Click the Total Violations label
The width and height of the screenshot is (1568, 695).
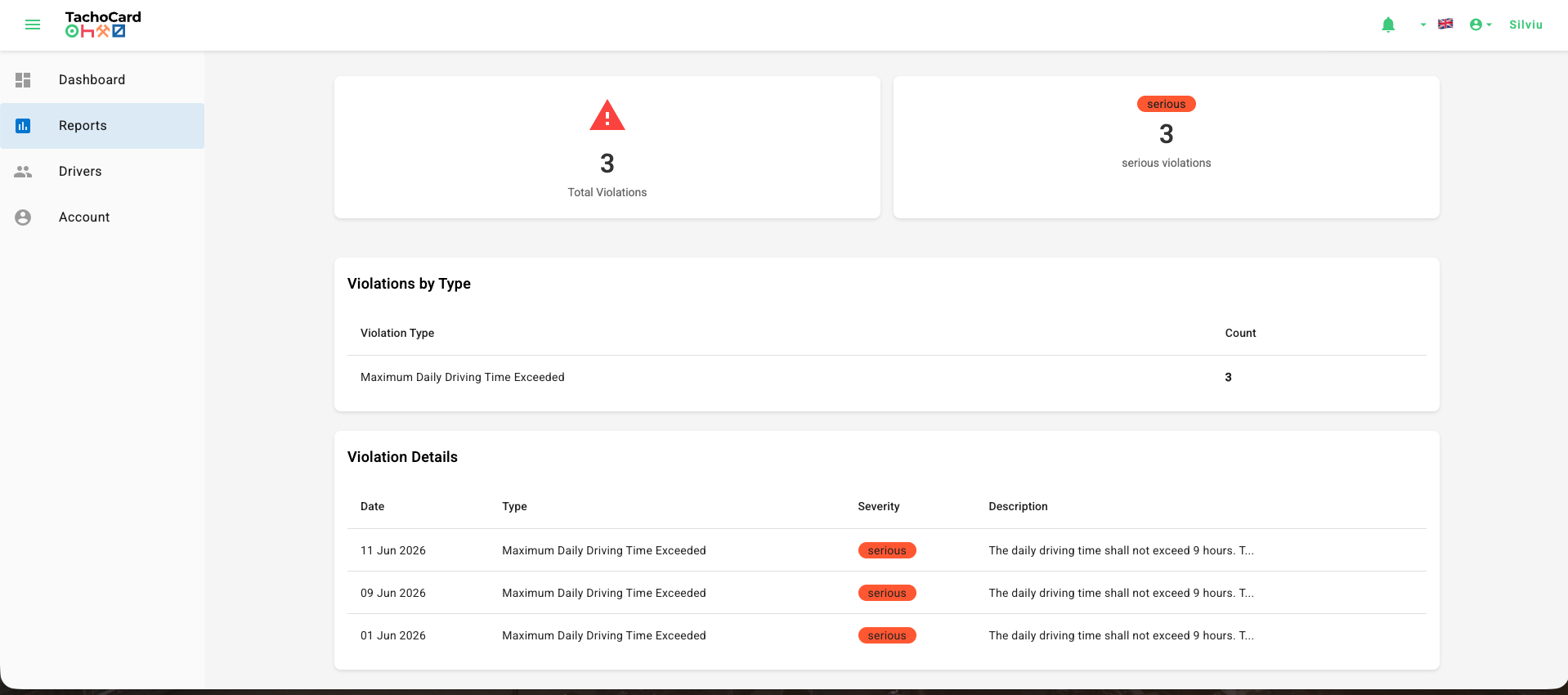(607, 192)
